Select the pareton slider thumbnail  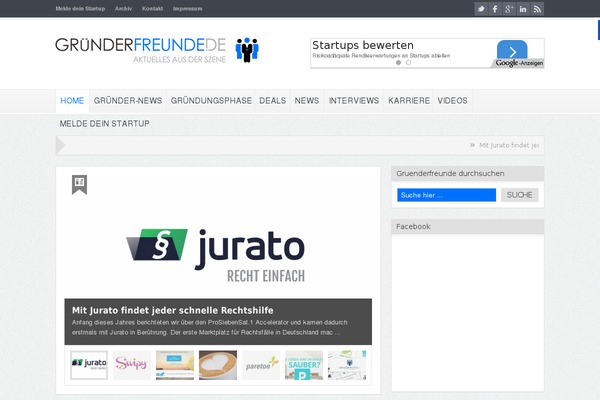coord(261,365)
